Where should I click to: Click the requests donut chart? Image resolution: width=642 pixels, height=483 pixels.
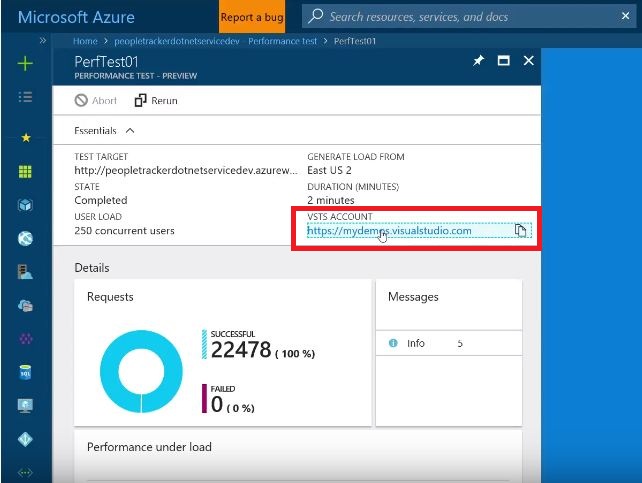click(x=141, y=371)
